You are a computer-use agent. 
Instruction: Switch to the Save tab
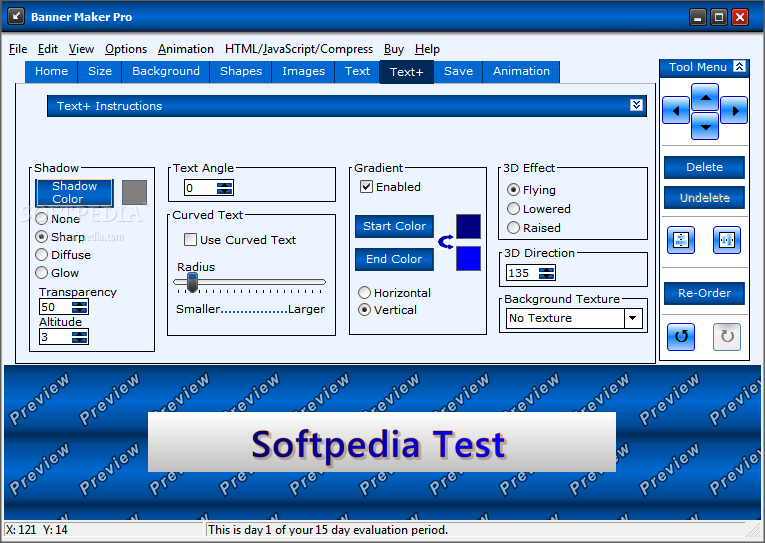[458, 71]
